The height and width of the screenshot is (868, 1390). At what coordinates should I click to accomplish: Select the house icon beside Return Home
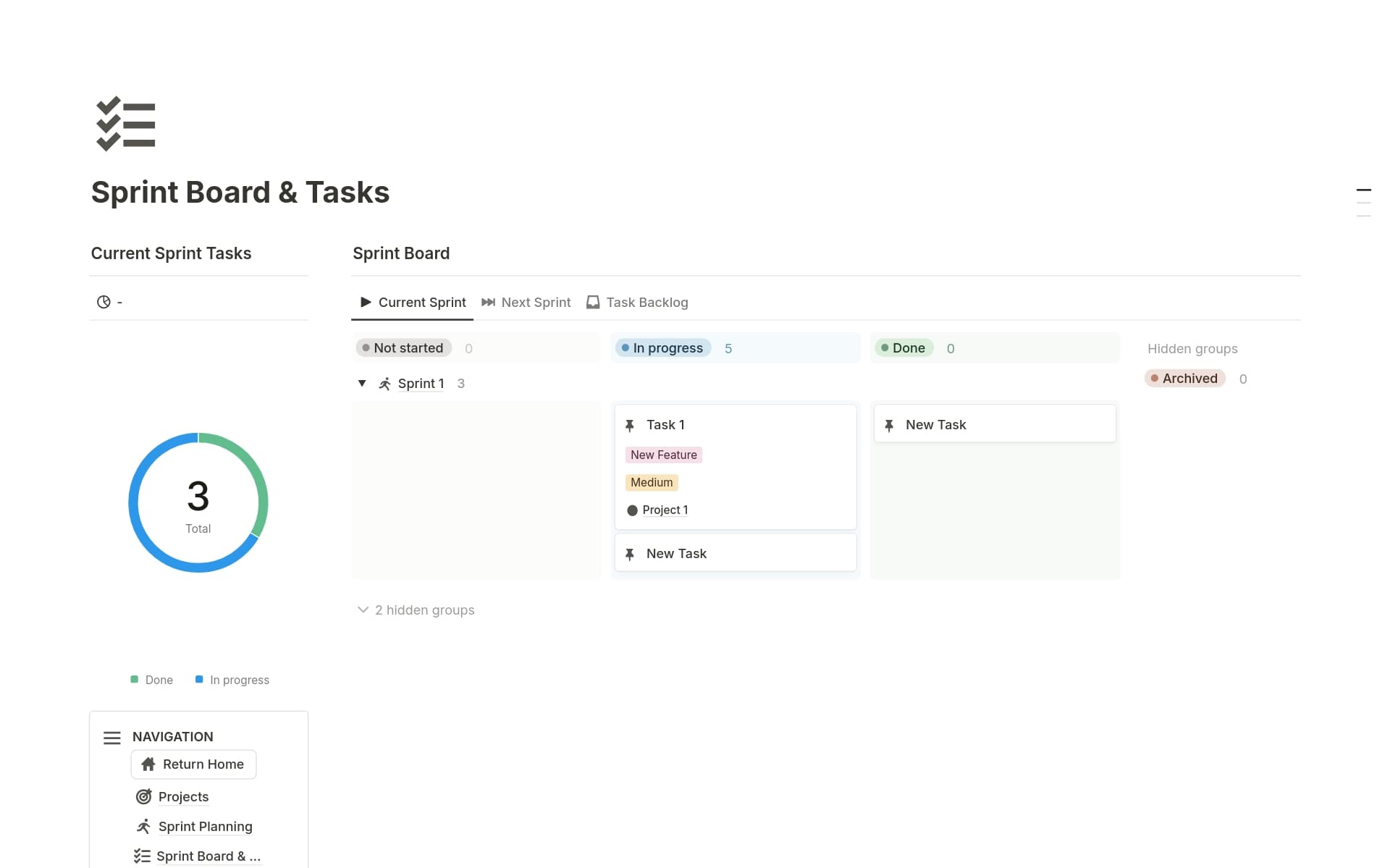(x=148, y=764)
